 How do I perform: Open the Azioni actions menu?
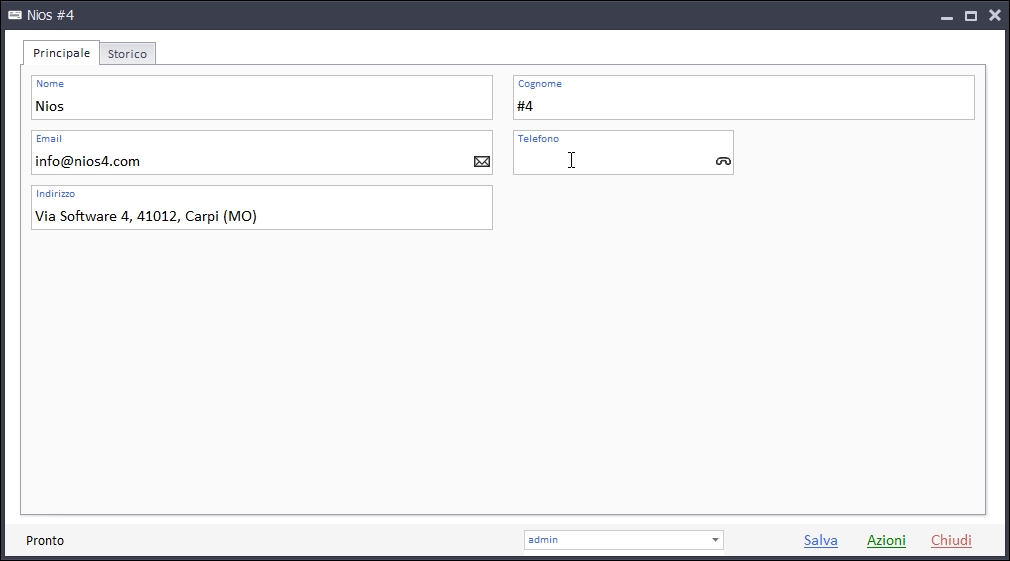click(886, 540)
